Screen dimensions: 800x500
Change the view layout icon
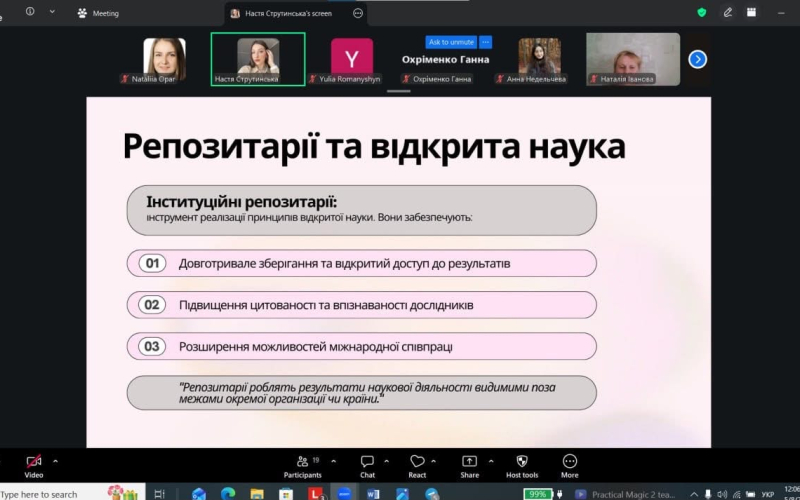pos(752,13)
